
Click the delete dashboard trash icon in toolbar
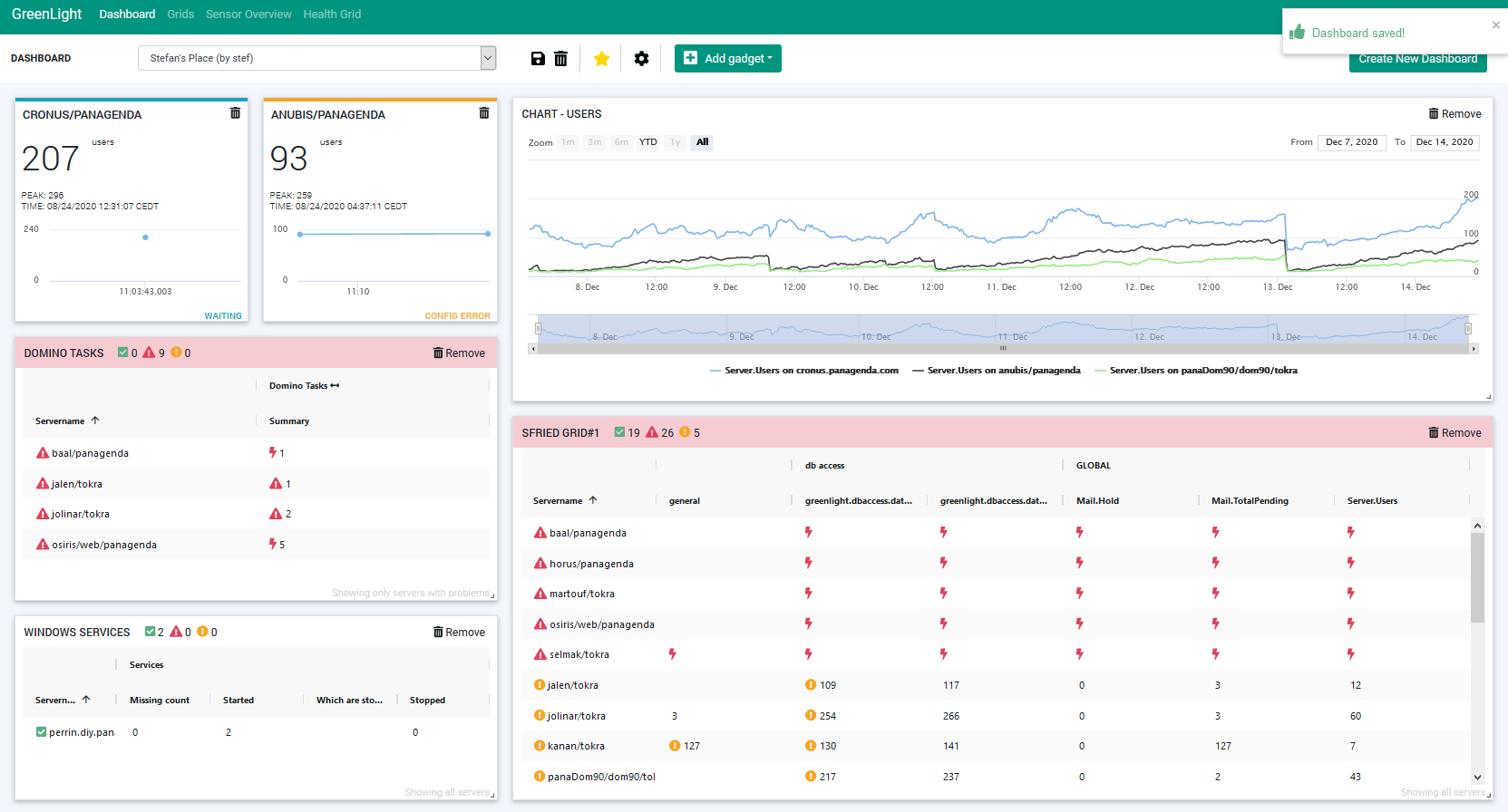[560, 59]
